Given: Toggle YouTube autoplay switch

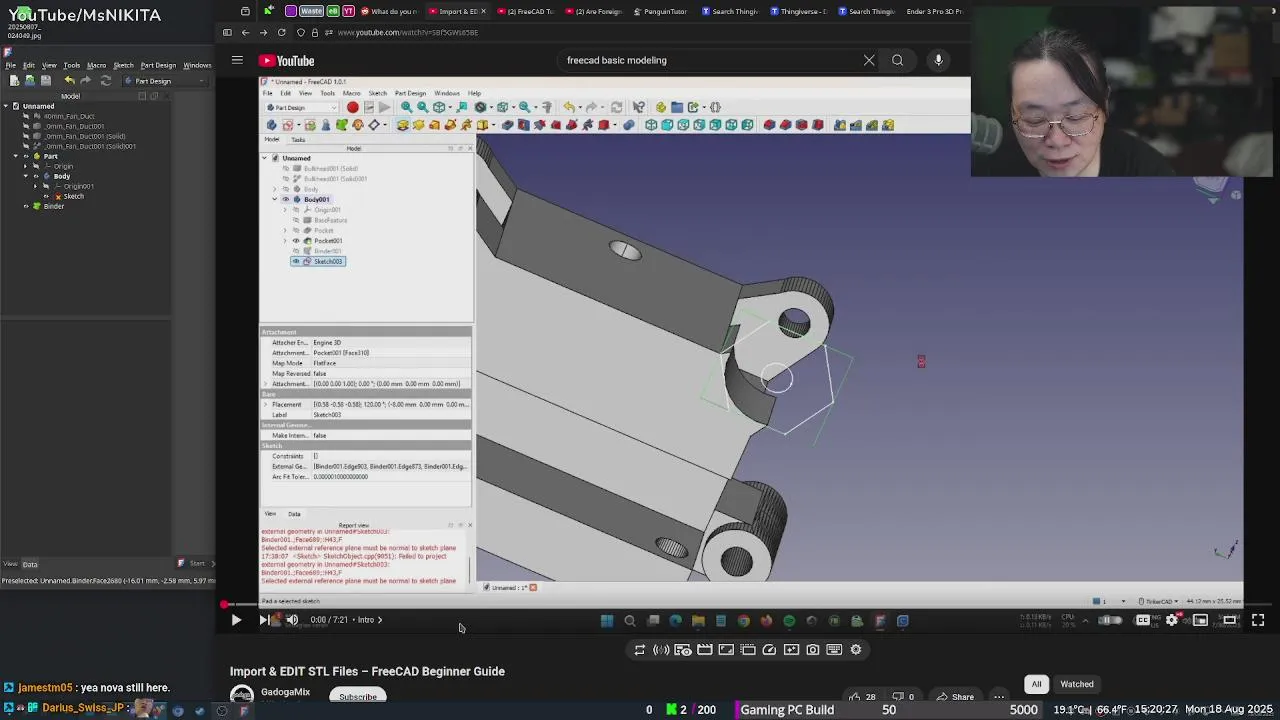Looking at the screenshot, I should coord(1110,620).
